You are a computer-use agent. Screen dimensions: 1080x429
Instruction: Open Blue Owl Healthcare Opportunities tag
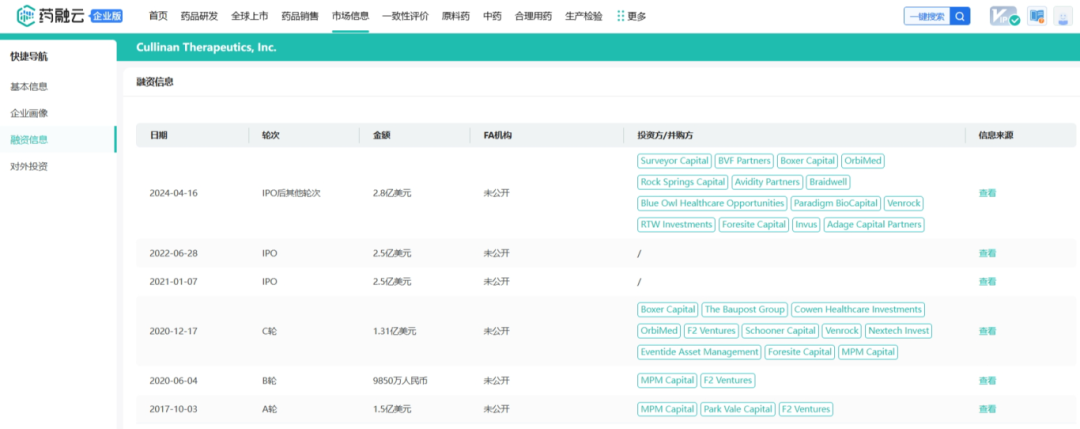[712, 203]
